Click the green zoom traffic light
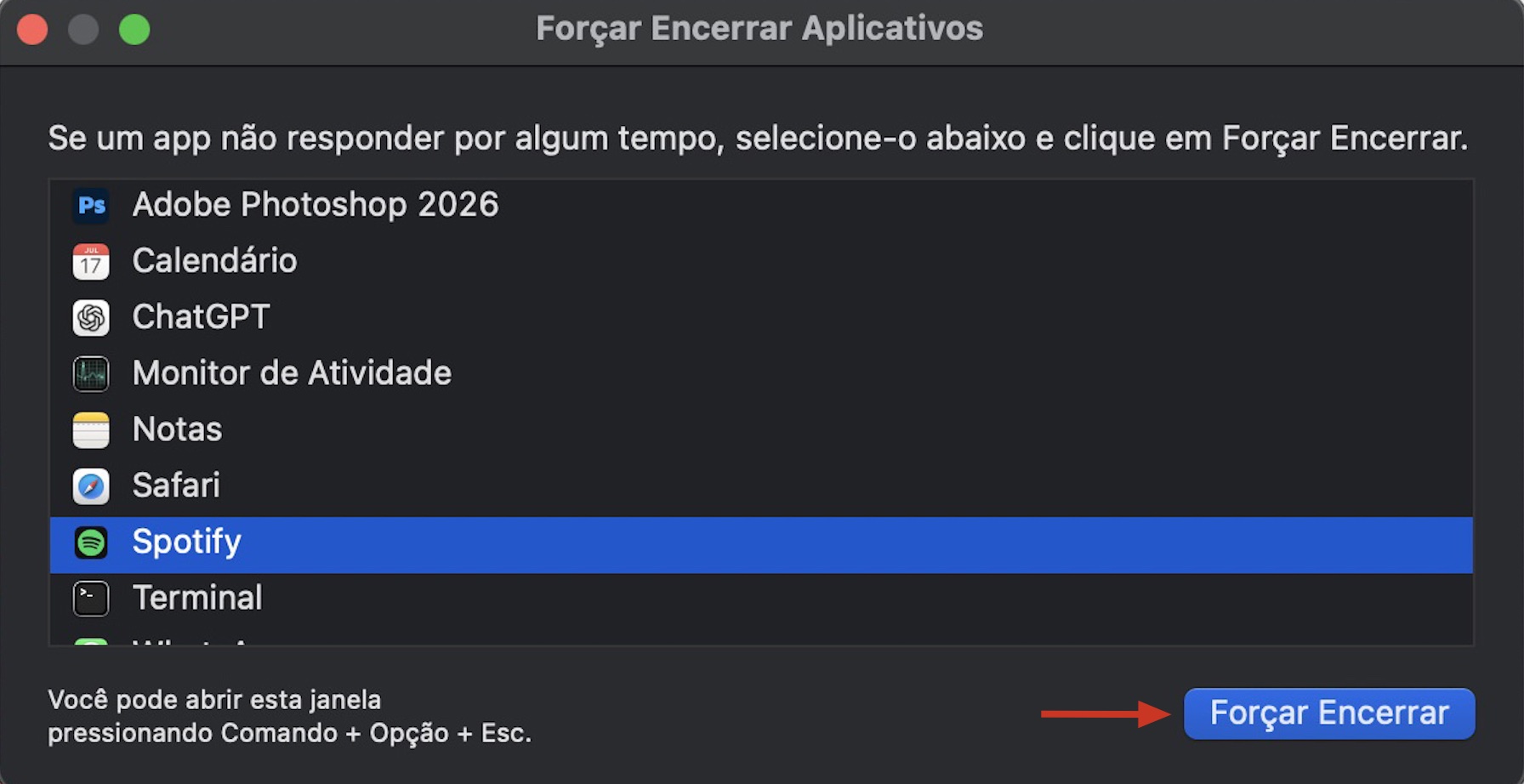1524x784 pixels. 134,28
